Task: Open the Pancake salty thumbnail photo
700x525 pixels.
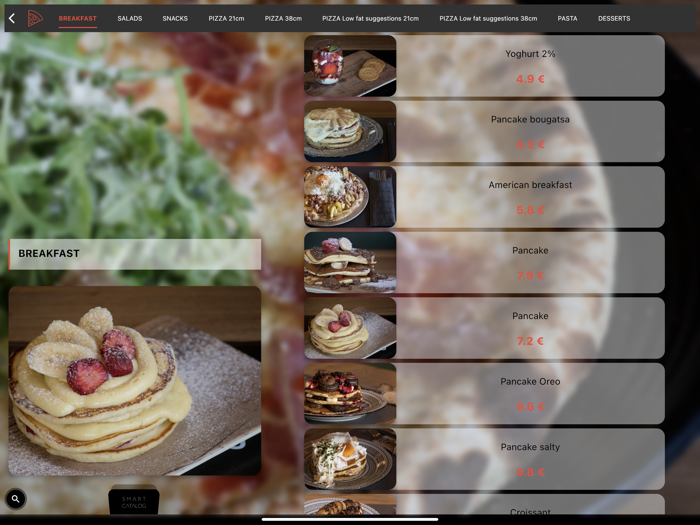Action: click(350, 459)
